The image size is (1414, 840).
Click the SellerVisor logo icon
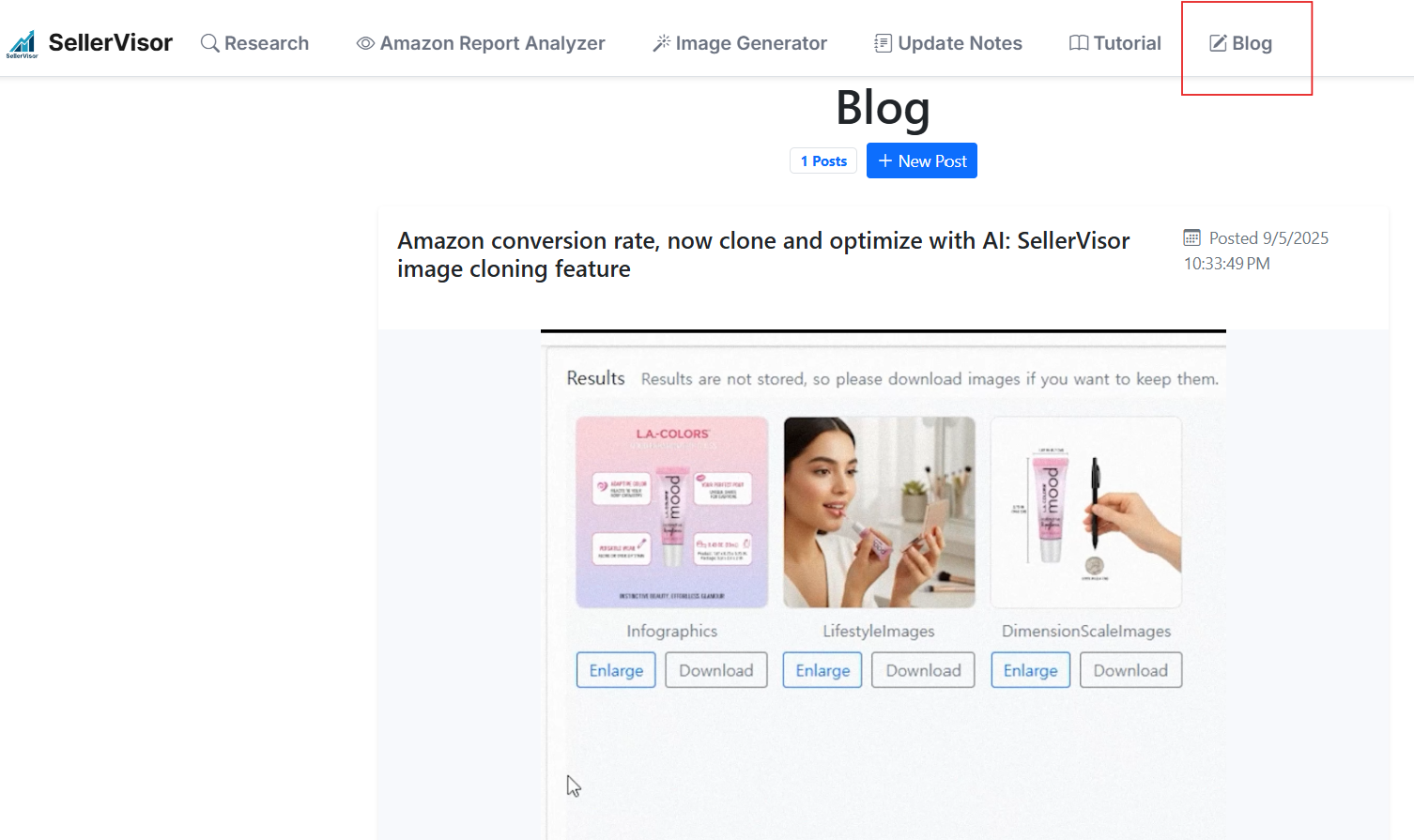(x=23, y=44)
